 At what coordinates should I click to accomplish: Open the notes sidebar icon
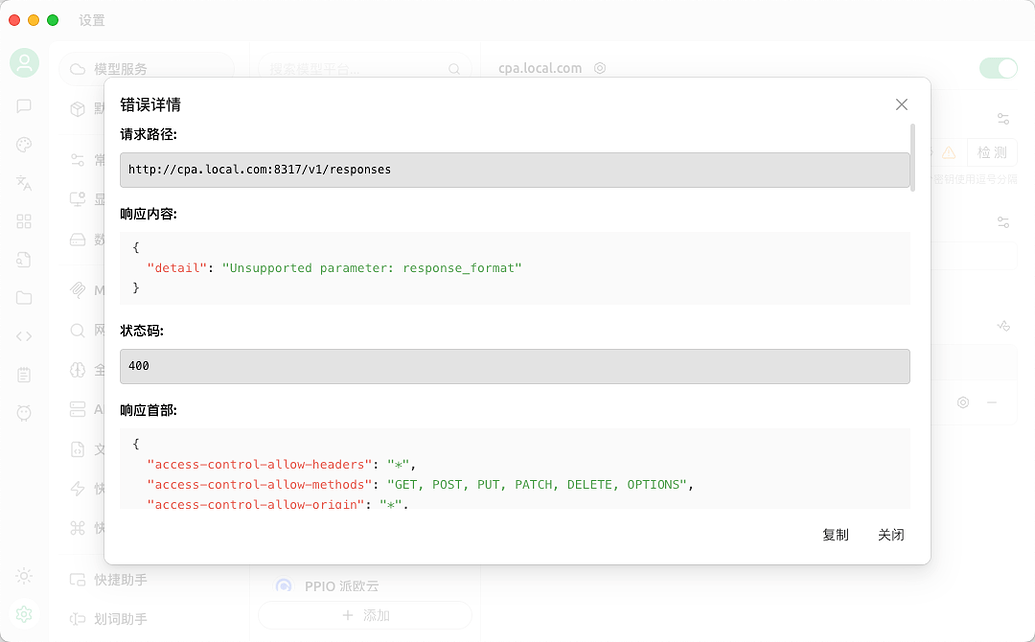[x=24, y=375]
